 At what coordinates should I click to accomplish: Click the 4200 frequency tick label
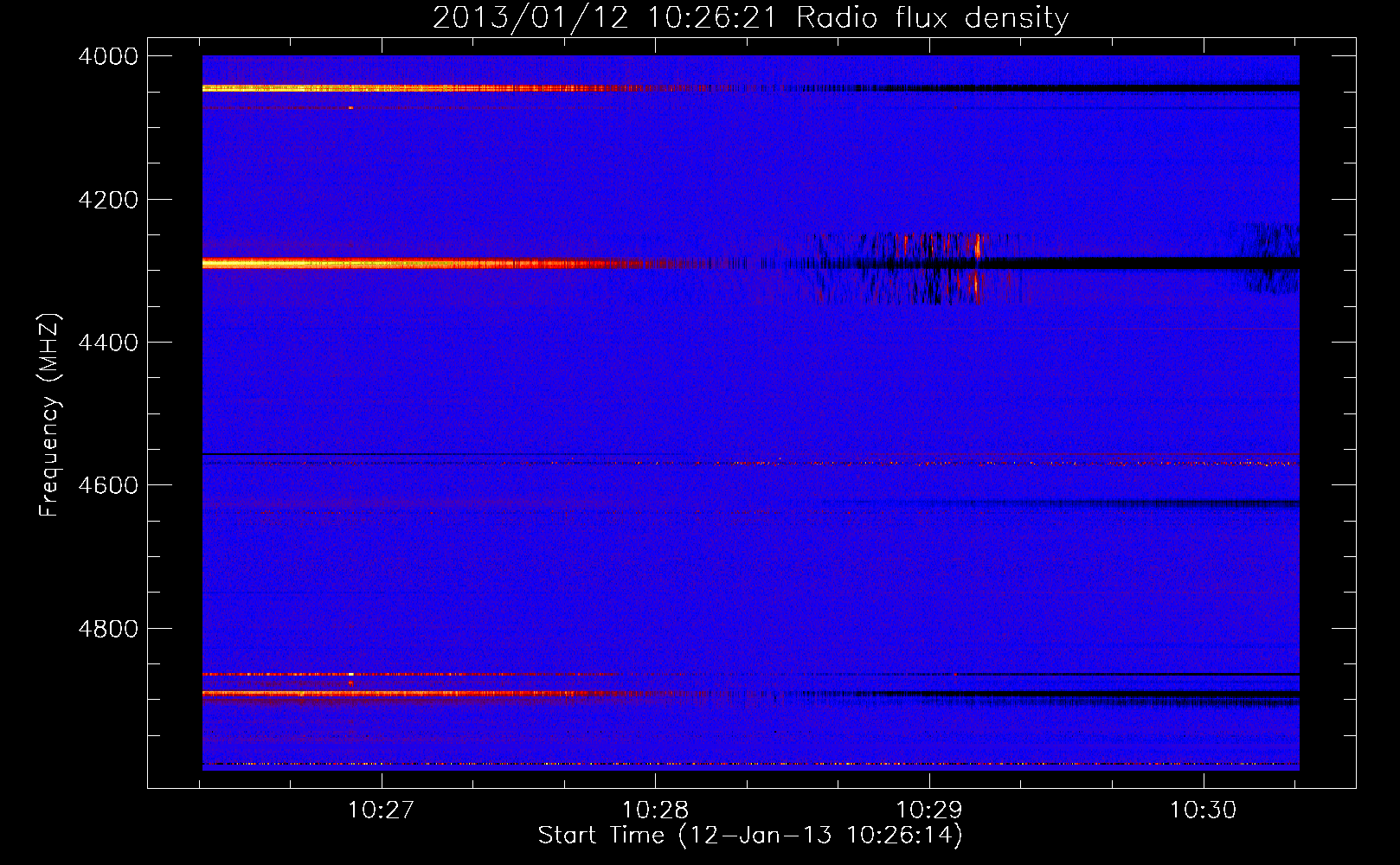(108, 200)
